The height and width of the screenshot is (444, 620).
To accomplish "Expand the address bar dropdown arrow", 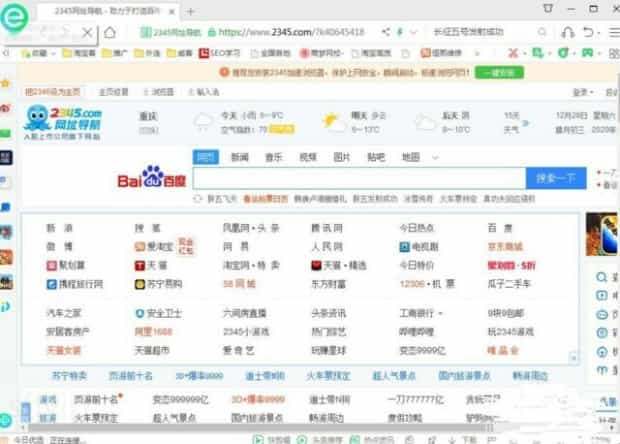I will (413, 32).
